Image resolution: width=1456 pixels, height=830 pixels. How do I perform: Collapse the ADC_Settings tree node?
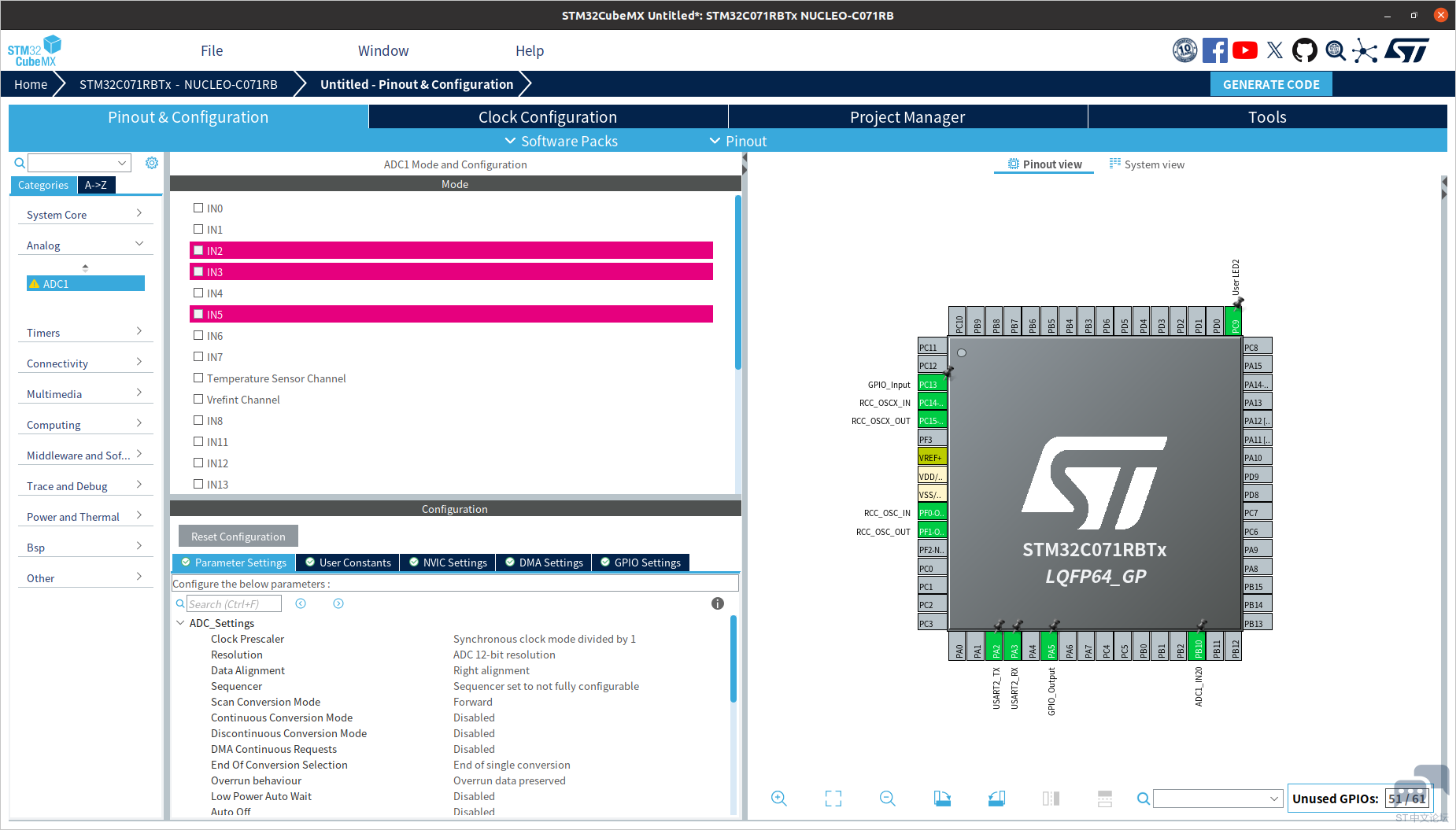click(180, 623)
